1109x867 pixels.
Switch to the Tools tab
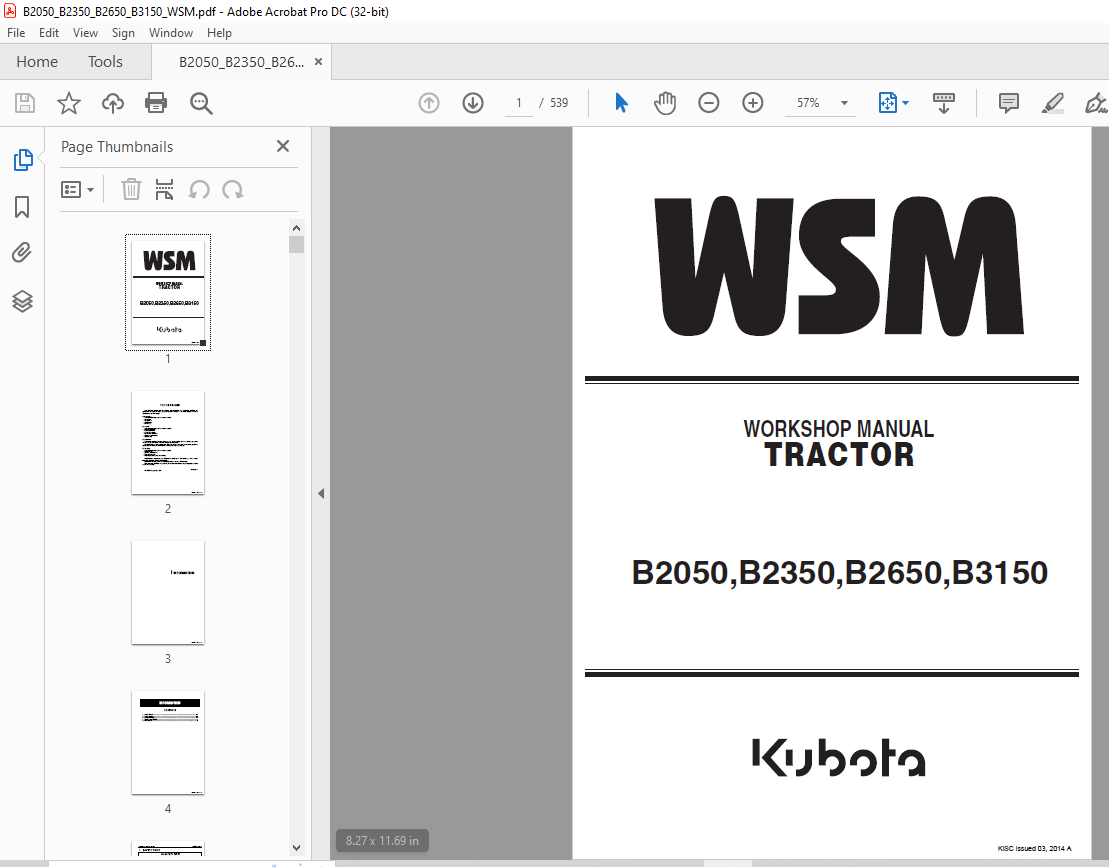[x=105, y=62]
